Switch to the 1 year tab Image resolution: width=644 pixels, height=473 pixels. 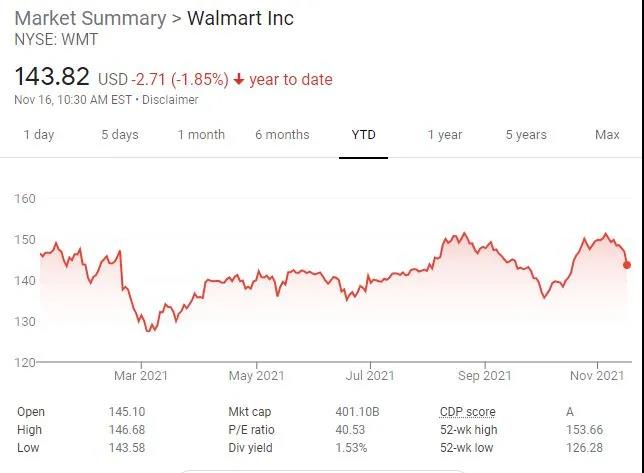(445, 135)
